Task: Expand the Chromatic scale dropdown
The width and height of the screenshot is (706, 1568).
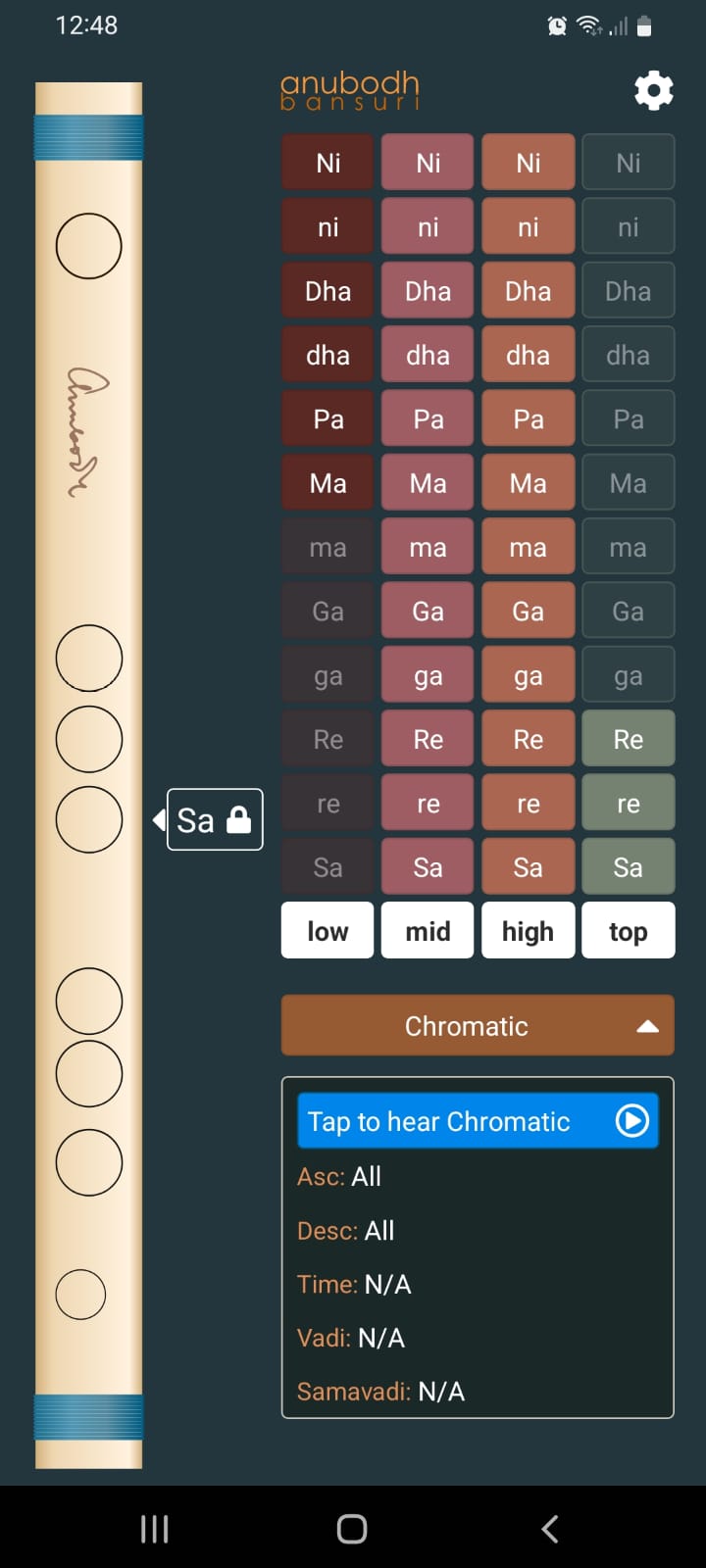Action: 478,1026
